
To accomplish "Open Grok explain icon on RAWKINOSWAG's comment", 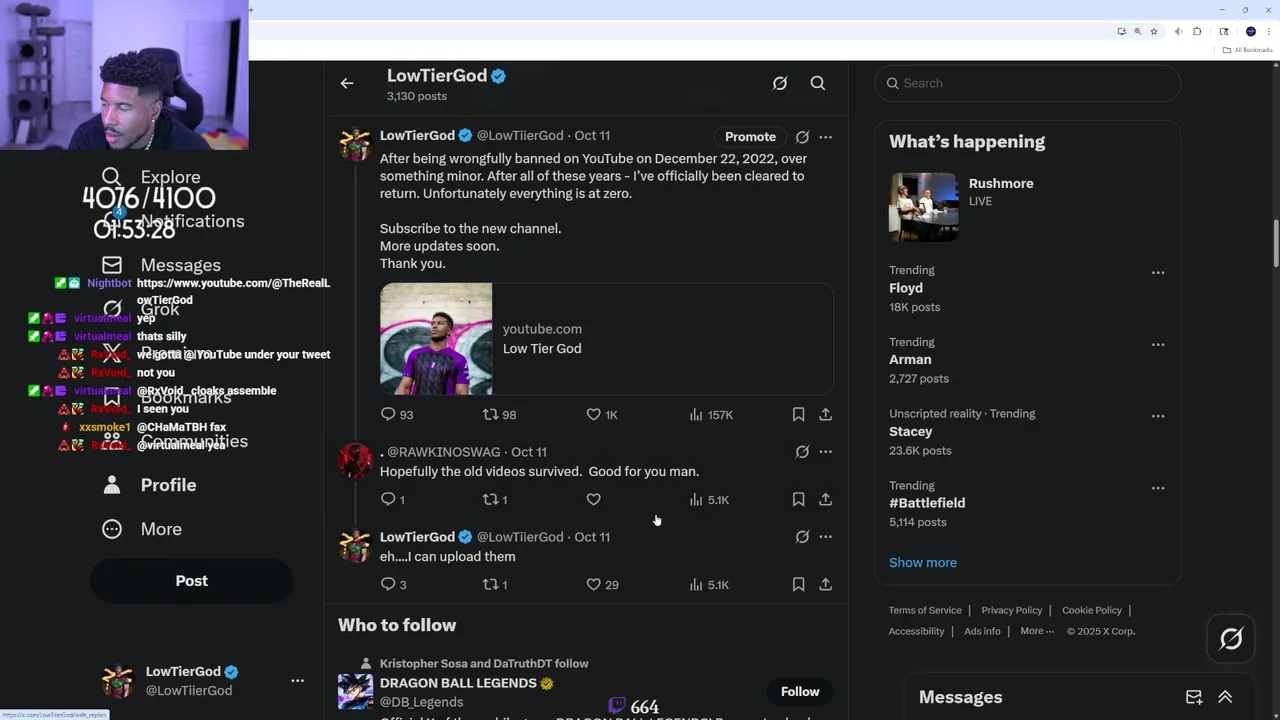I will [x=802, y=452].
